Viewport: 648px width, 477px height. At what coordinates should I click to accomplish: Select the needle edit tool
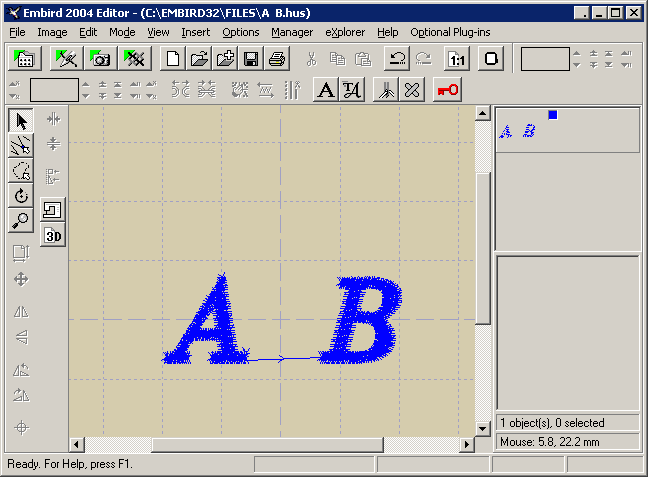[21, 145]
